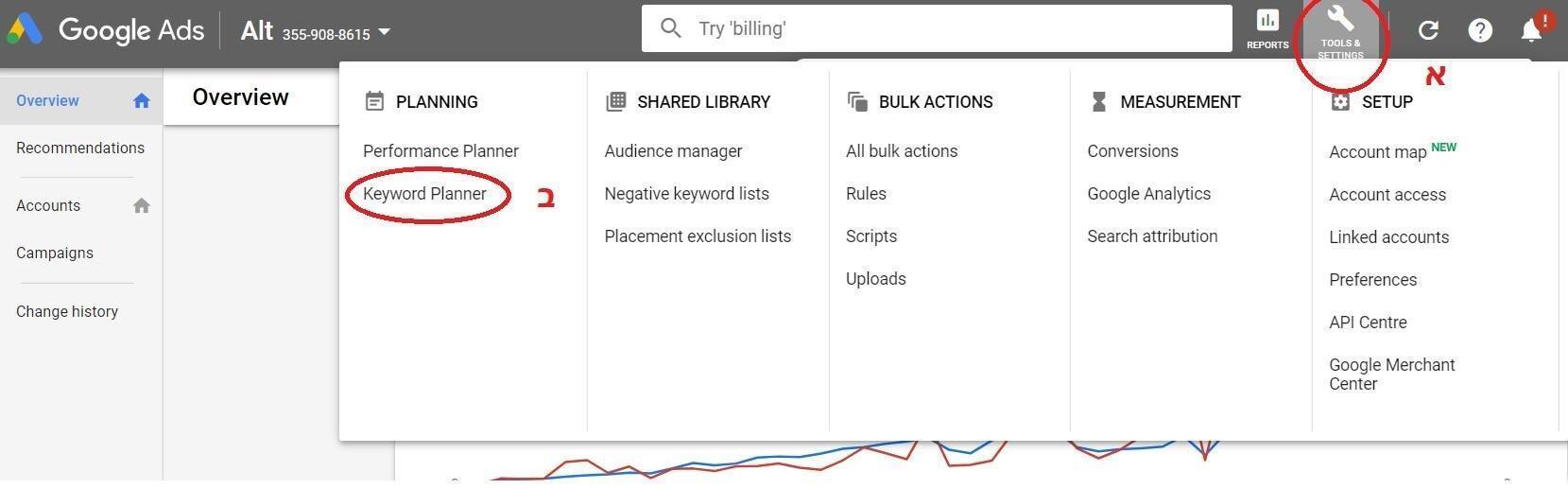The width and height of the screenshot is (1568, 489).
Task: Select Recommendations in the sidebar
Action: click(x=80, y=148)
